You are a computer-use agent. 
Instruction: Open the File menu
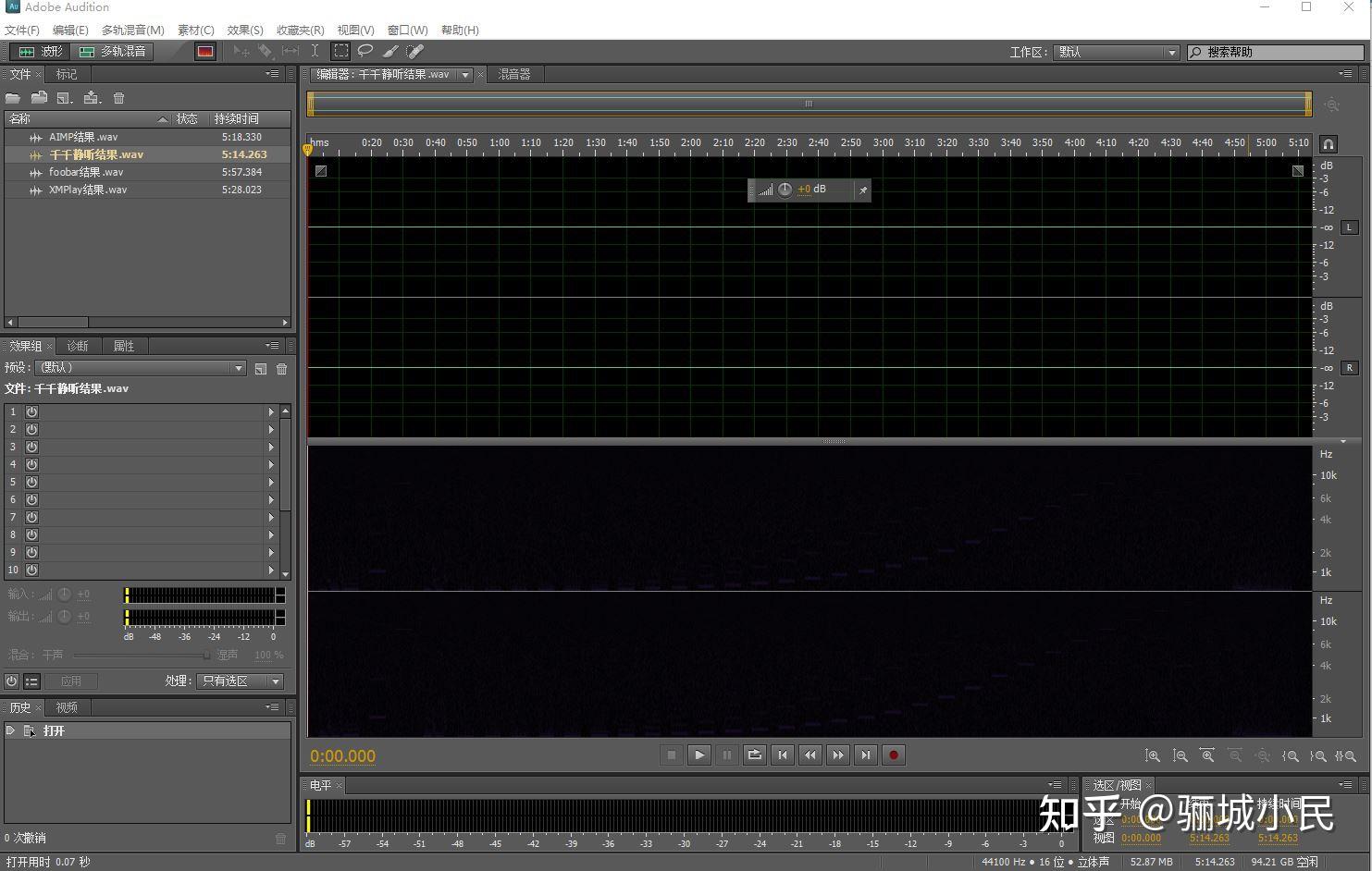point(22,31)
